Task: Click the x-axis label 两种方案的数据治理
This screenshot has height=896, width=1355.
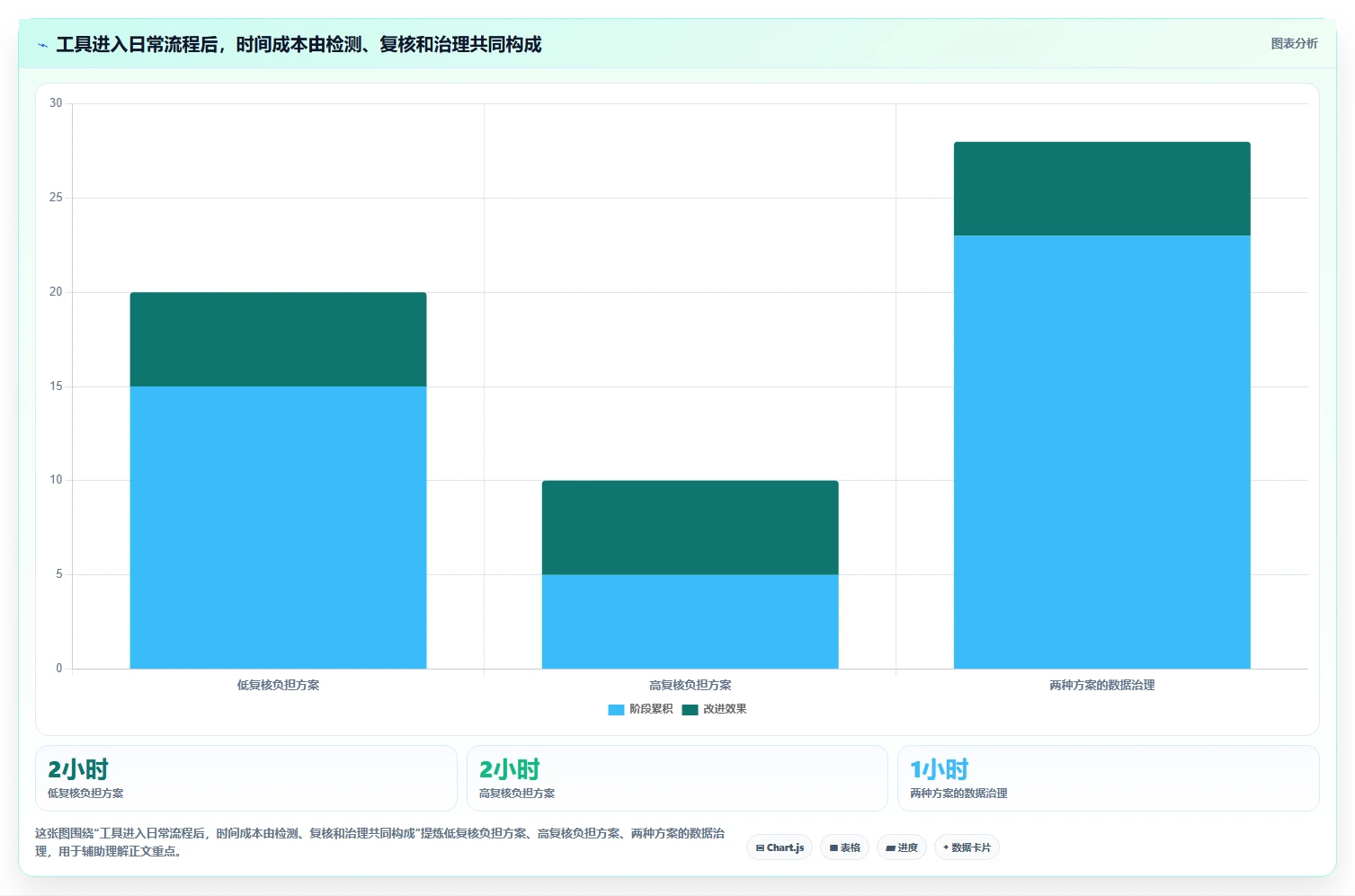Action: pos(1101,685)
